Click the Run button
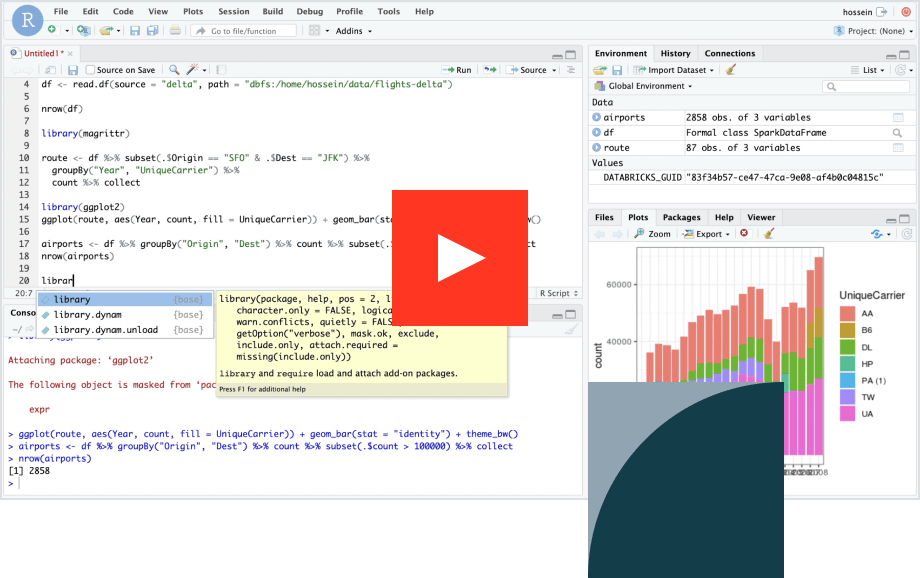920x578 pixels. (x=457, y=70)
